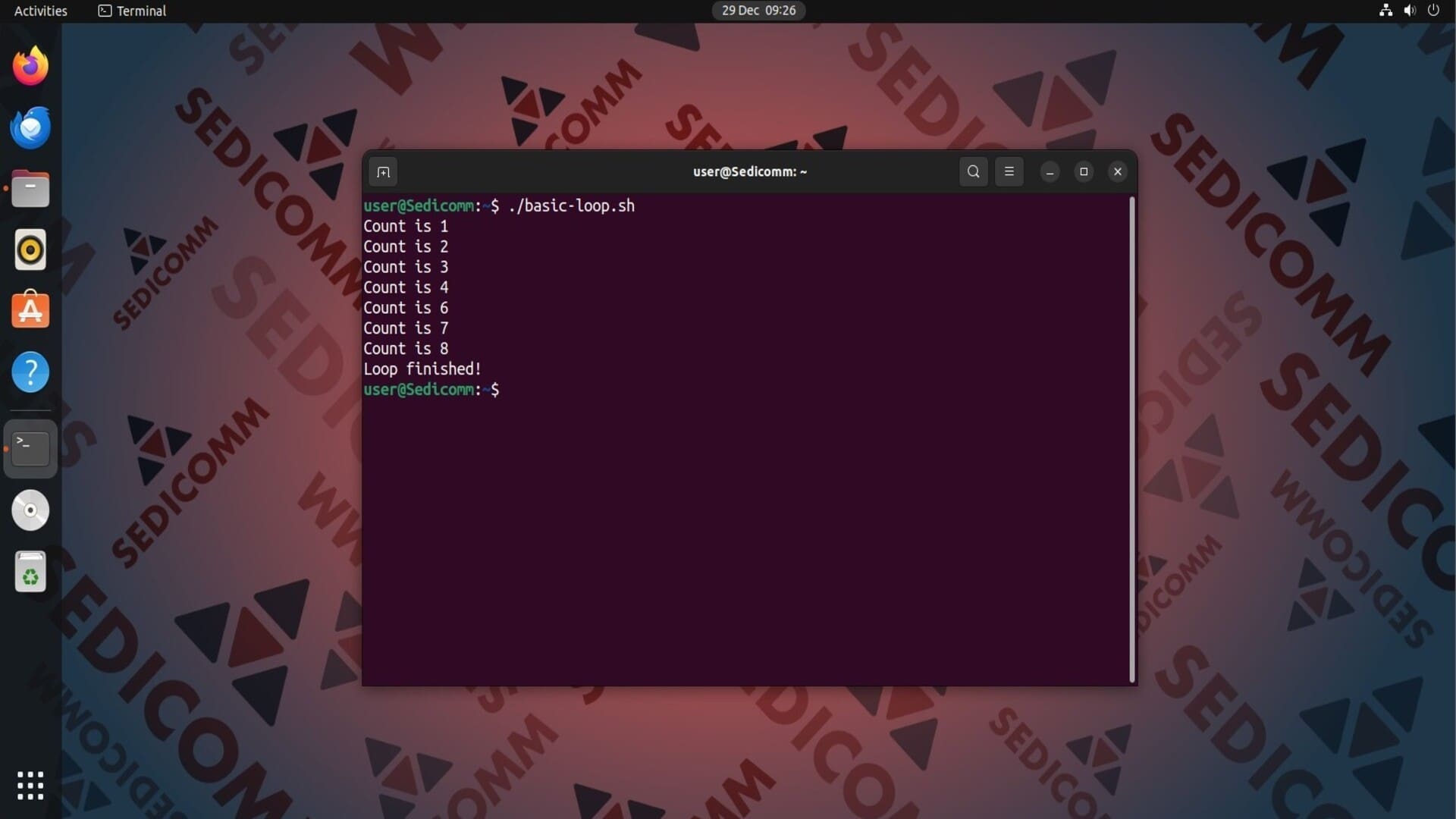Screen dimensions: 1456x819
Task: Minimize the terminal window
Action: (1050, 172)
